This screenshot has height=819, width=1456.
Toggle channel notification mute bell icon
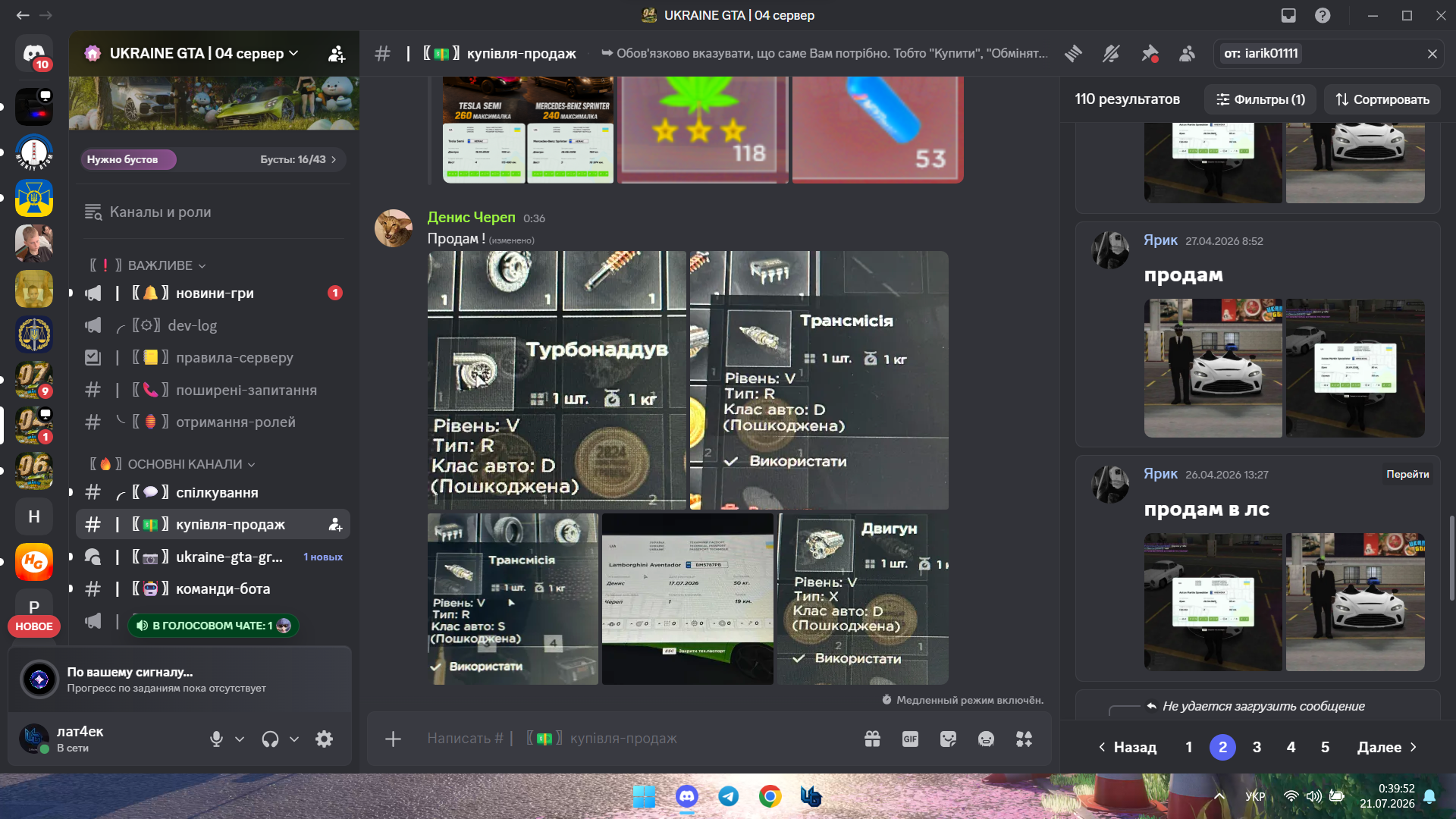coord(1111,54)
